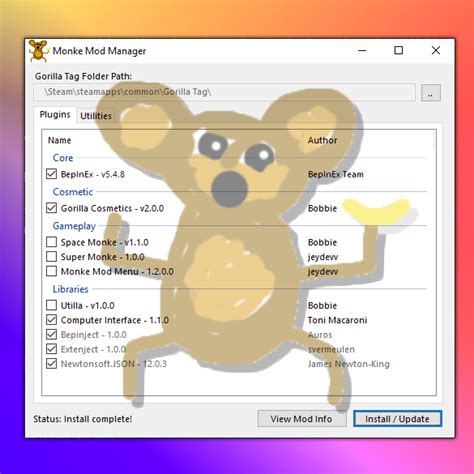The image size is (474, 474).
Task: Uncheck the BepInEx - v5.4.8 checkbox
Action: [x=51, y=174]
